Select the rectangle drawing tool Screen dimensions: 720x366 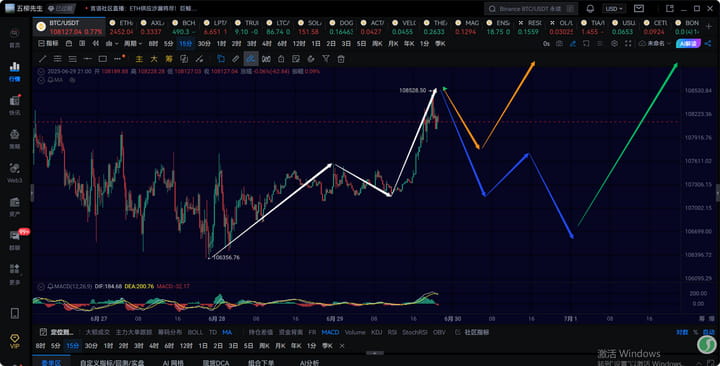coord(103,59)
